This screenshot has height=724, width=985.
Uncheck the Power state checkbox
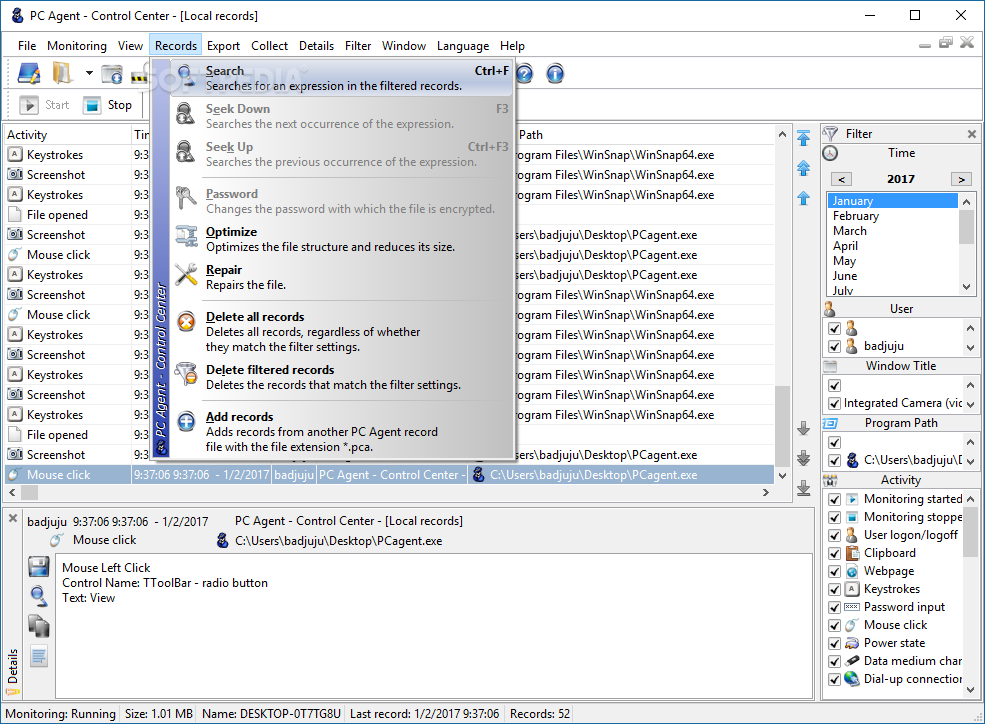pos(834,644)
